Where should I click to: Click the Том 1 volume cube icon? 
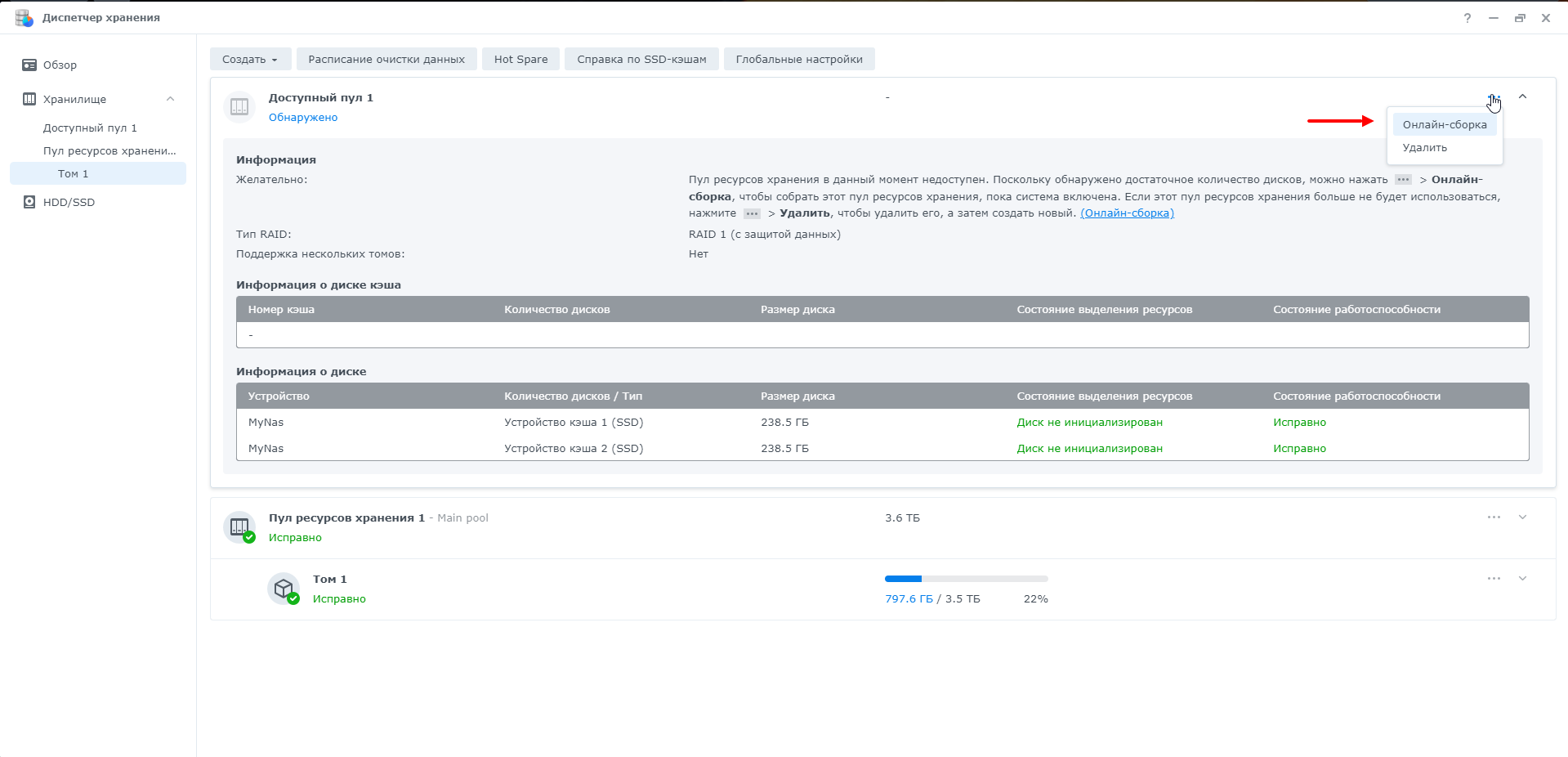tap(284, 589)
